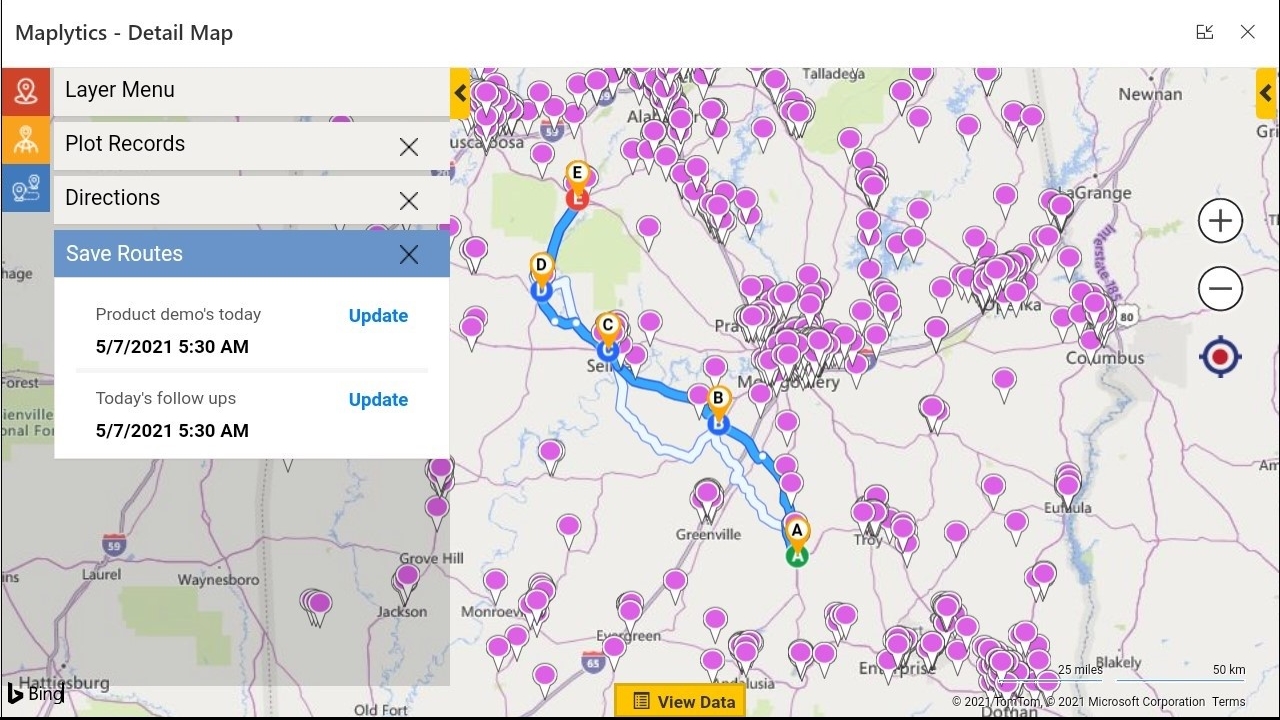Image resolution: width=1280 pixels, height=720 pixels.
Task: Close the Save Routes panel
Action: (x=409, y=254)
